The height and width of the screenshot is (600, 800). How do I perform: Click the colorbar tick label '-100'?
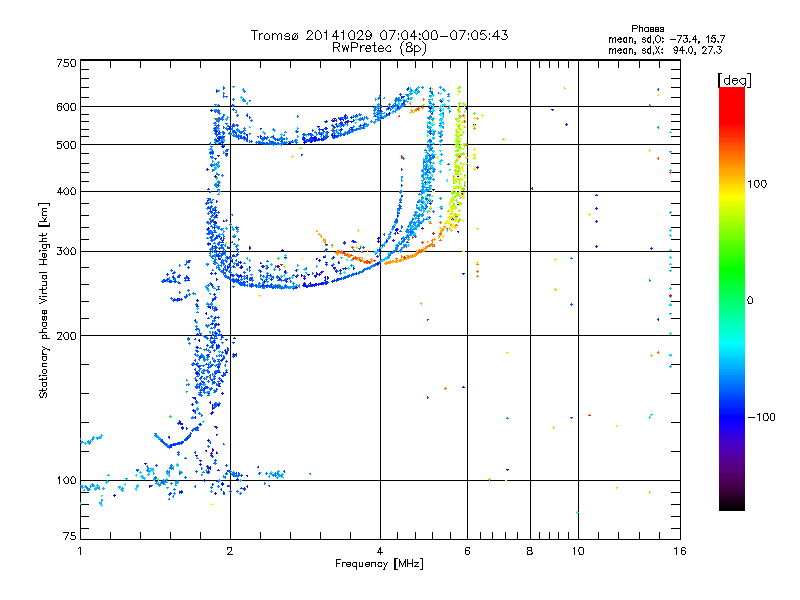pos(762,417)
